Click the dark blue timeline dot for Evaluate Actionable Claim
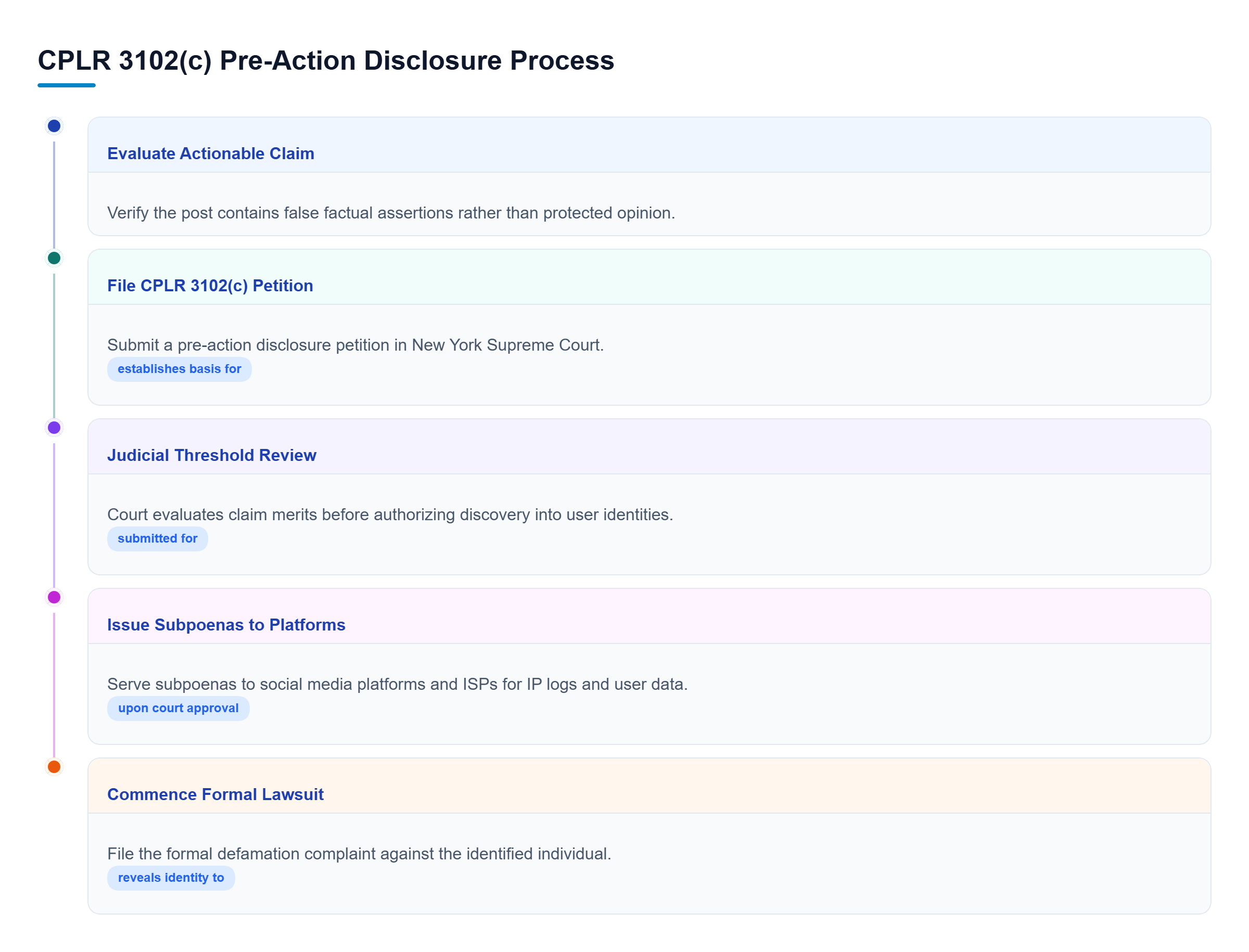Screen dimensions: 1249x952 tap(54, 126)
